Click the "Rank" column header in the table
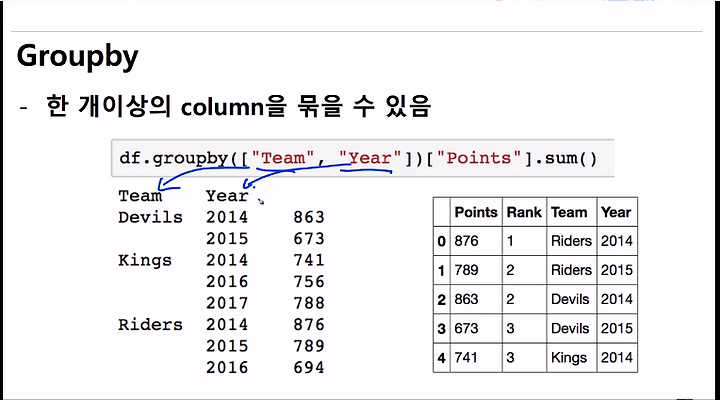This screenshot has width=720, height=400. (524, 212)
